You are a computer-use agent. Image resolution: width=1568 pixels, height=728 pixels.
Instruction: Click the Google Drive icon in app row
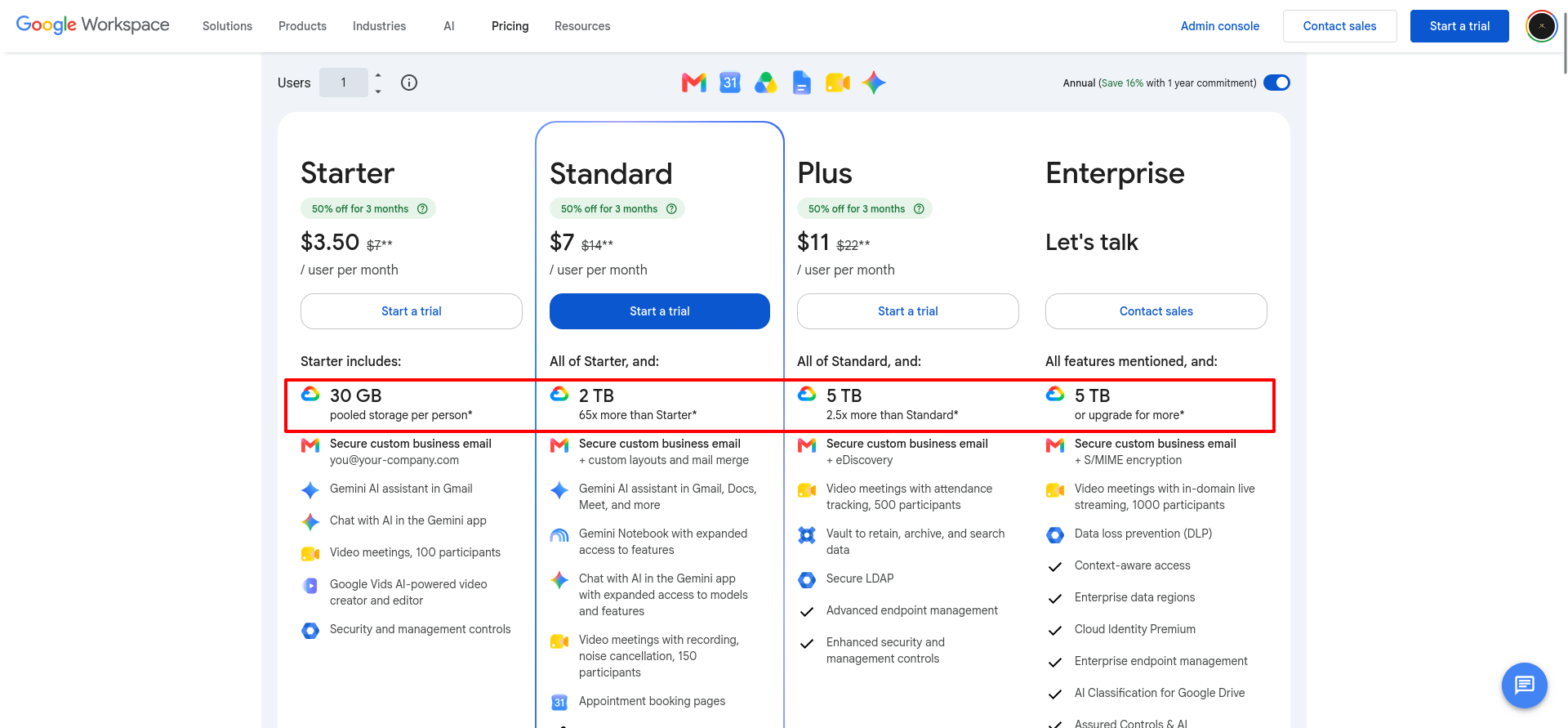pos(765,83)
